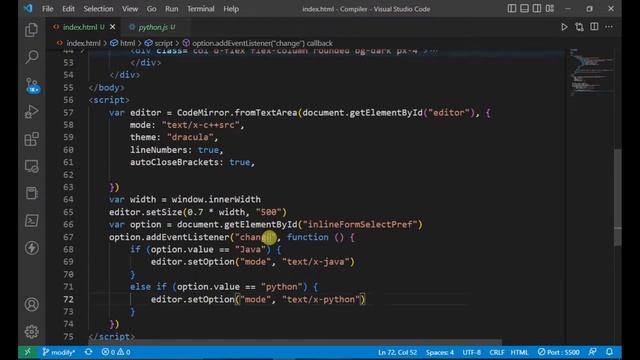Click "text/x-java" string on line 69
Screen dimensions: 640x360
(x=316, y=262)
